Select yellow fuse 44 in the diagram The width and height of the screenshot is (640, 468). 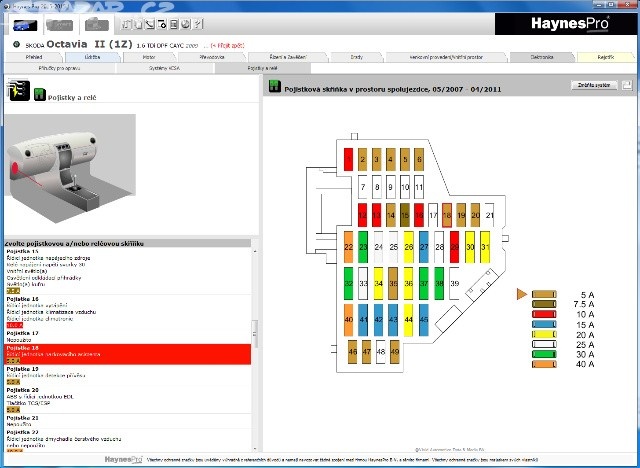coord(409,320)
